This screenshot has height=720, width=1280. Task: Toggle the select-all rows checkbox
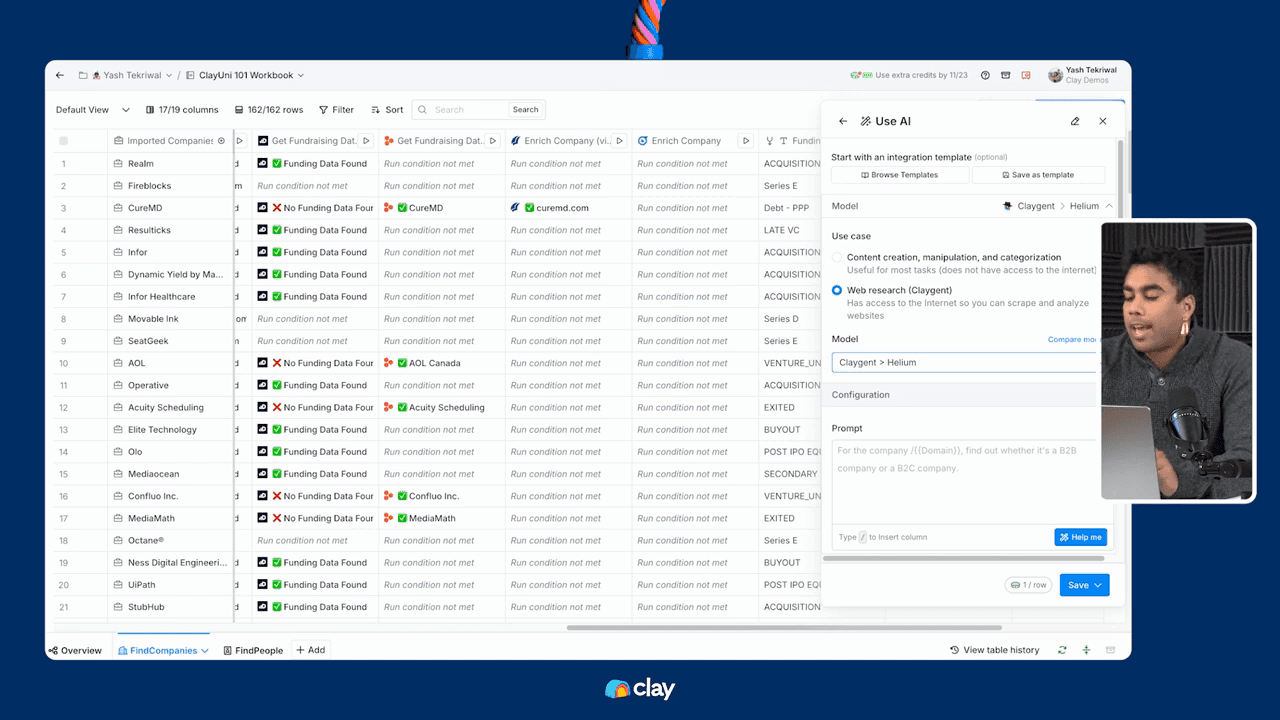[x=64, y=141]
